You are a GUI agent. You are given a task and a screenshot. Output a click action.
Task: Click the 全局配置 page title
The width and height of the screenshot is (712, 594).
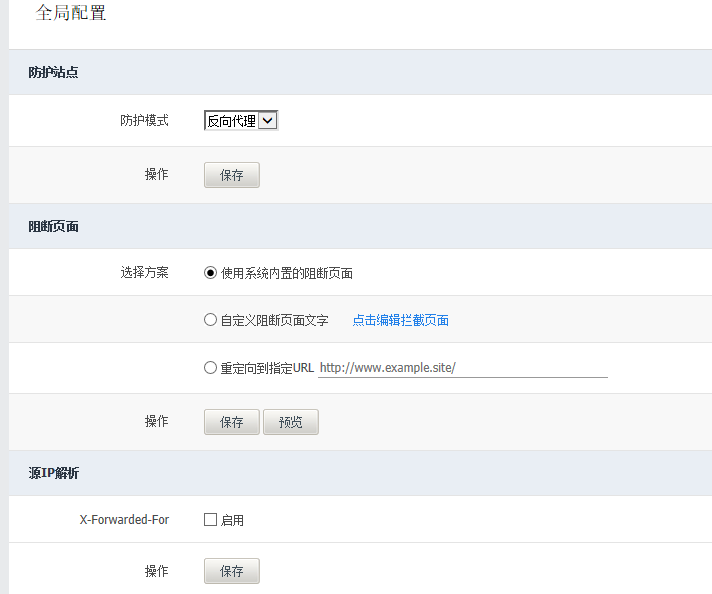[71, 13]
